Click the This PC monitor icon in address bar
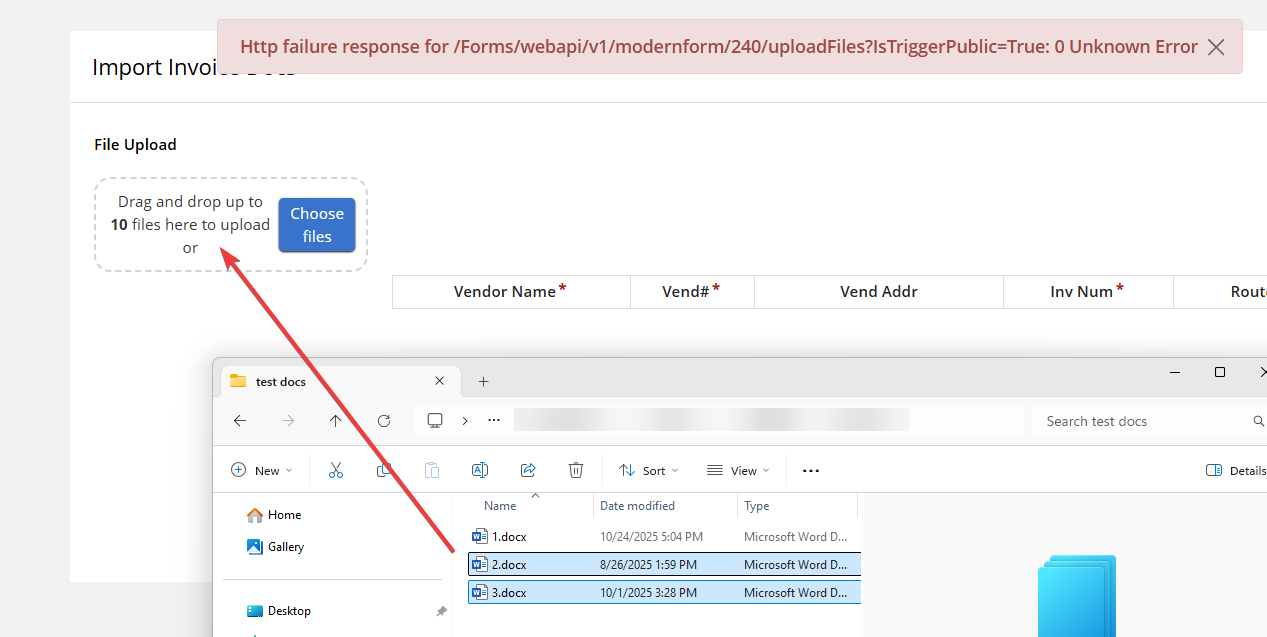This screenshot has height=637, width=1267. [x=435, y=421]
